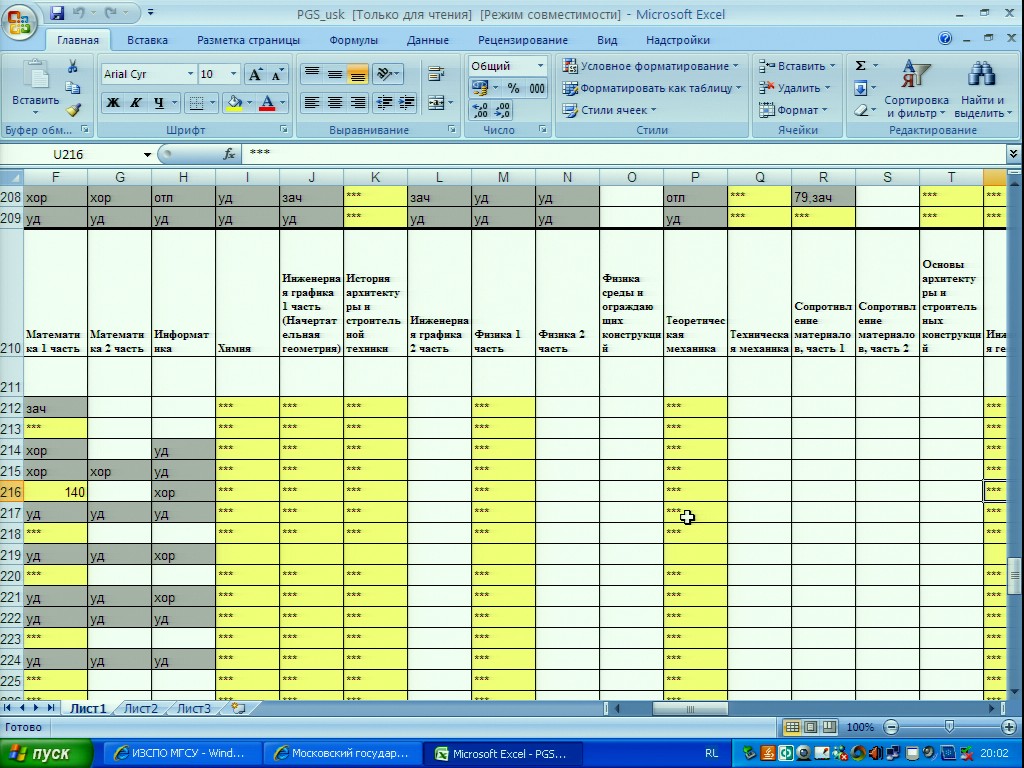Decrease font size with the small A icon
The width and height of the screenshot is (1024, 768).
click(277, 74)
